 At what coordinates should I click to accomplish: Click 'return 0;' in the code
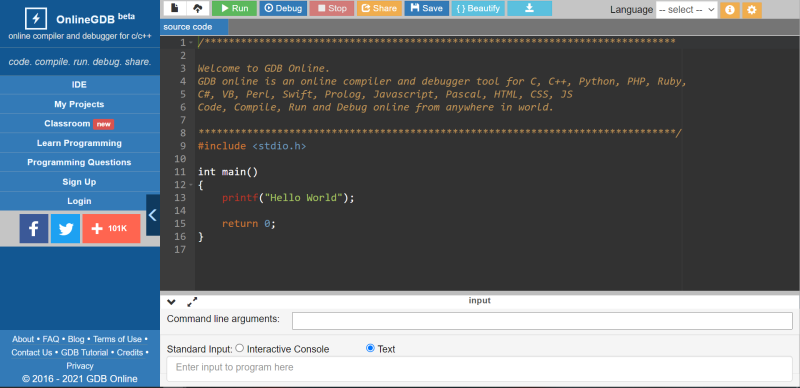coord(249,224)
